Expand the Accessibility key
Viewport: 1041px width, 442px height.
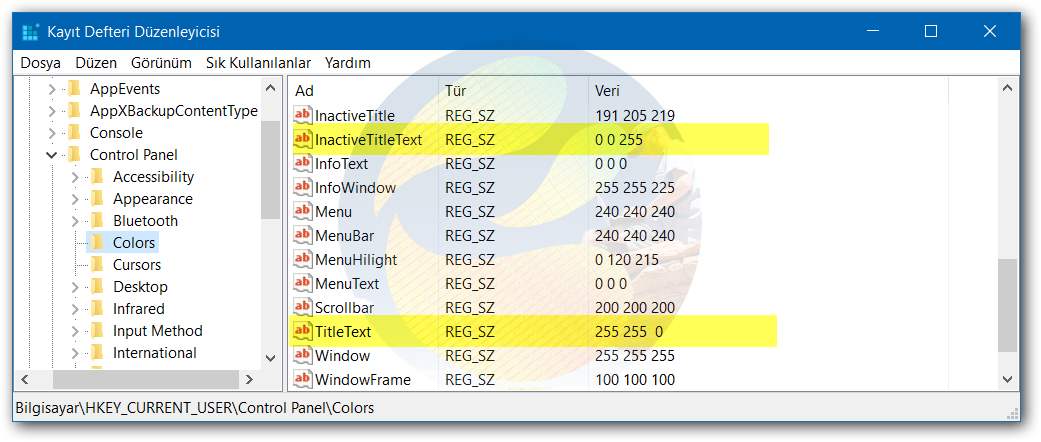75,177
